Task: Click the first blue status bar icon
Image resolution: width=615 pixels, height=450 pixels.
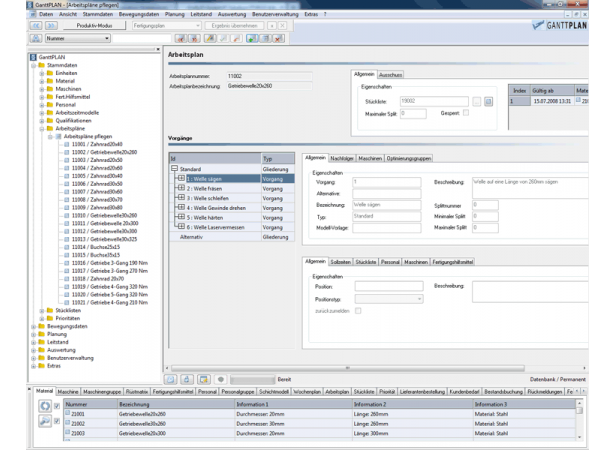Action: (x=171, y=379)
